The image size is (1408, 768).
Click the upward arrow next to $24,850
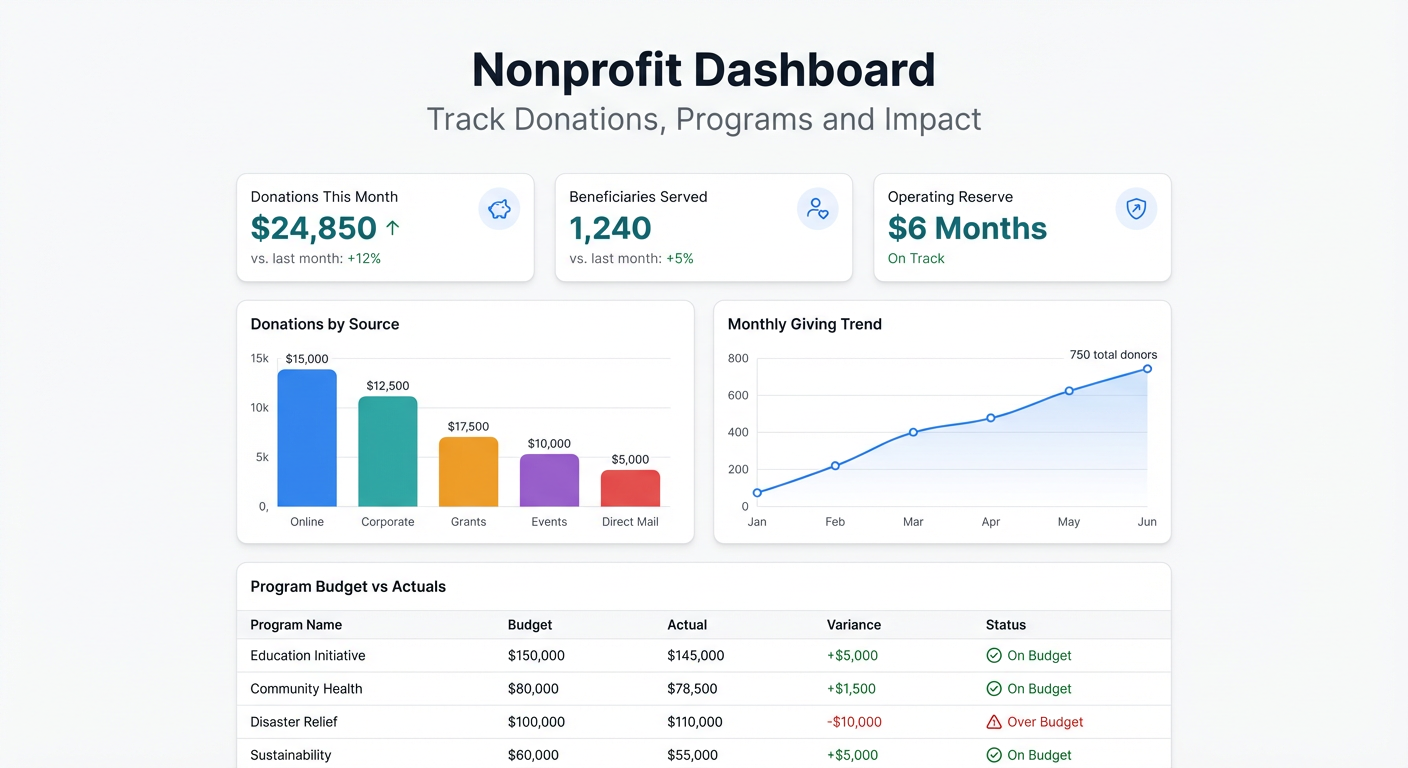[393, 227]
